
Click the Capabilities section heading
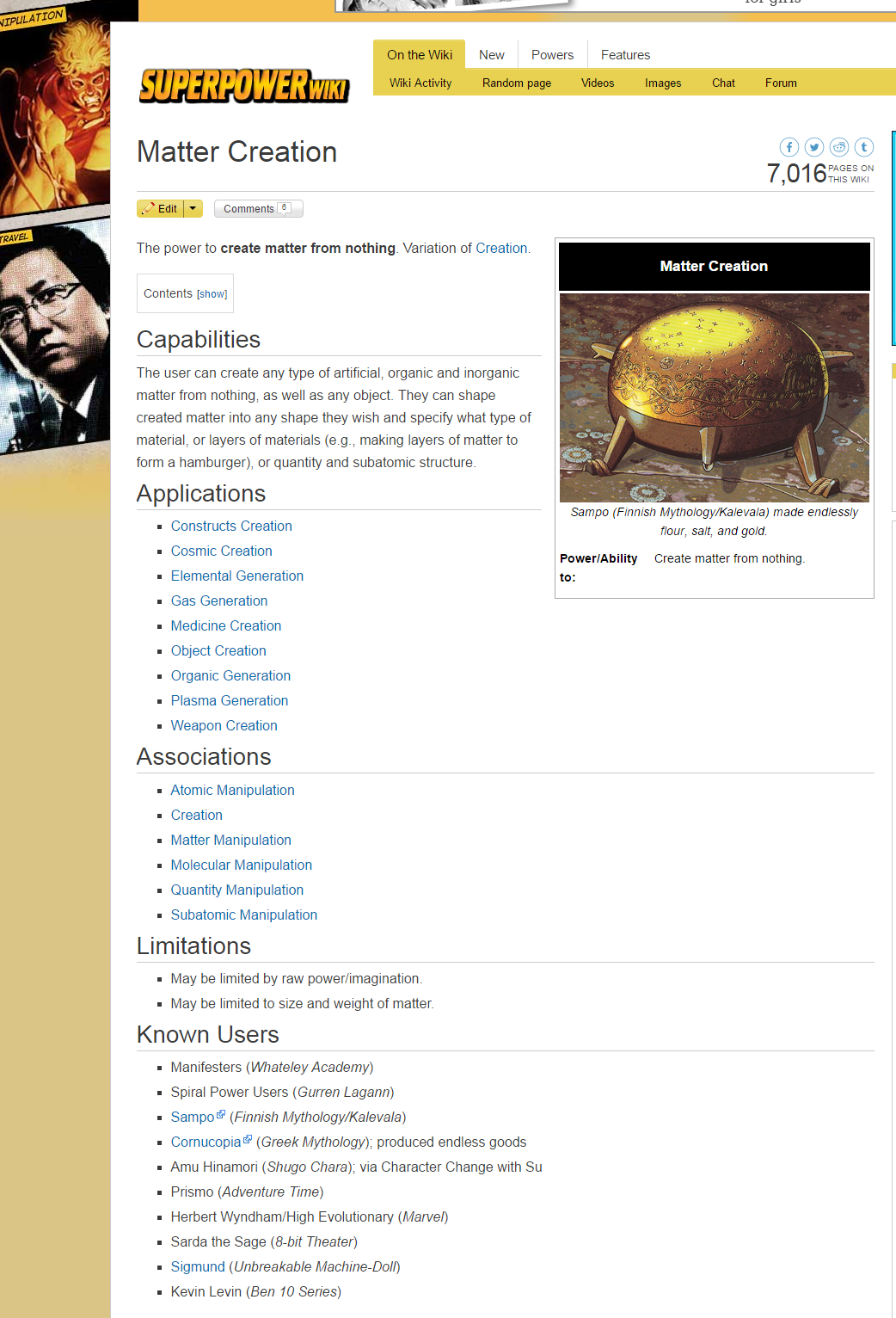coord(199,339)
